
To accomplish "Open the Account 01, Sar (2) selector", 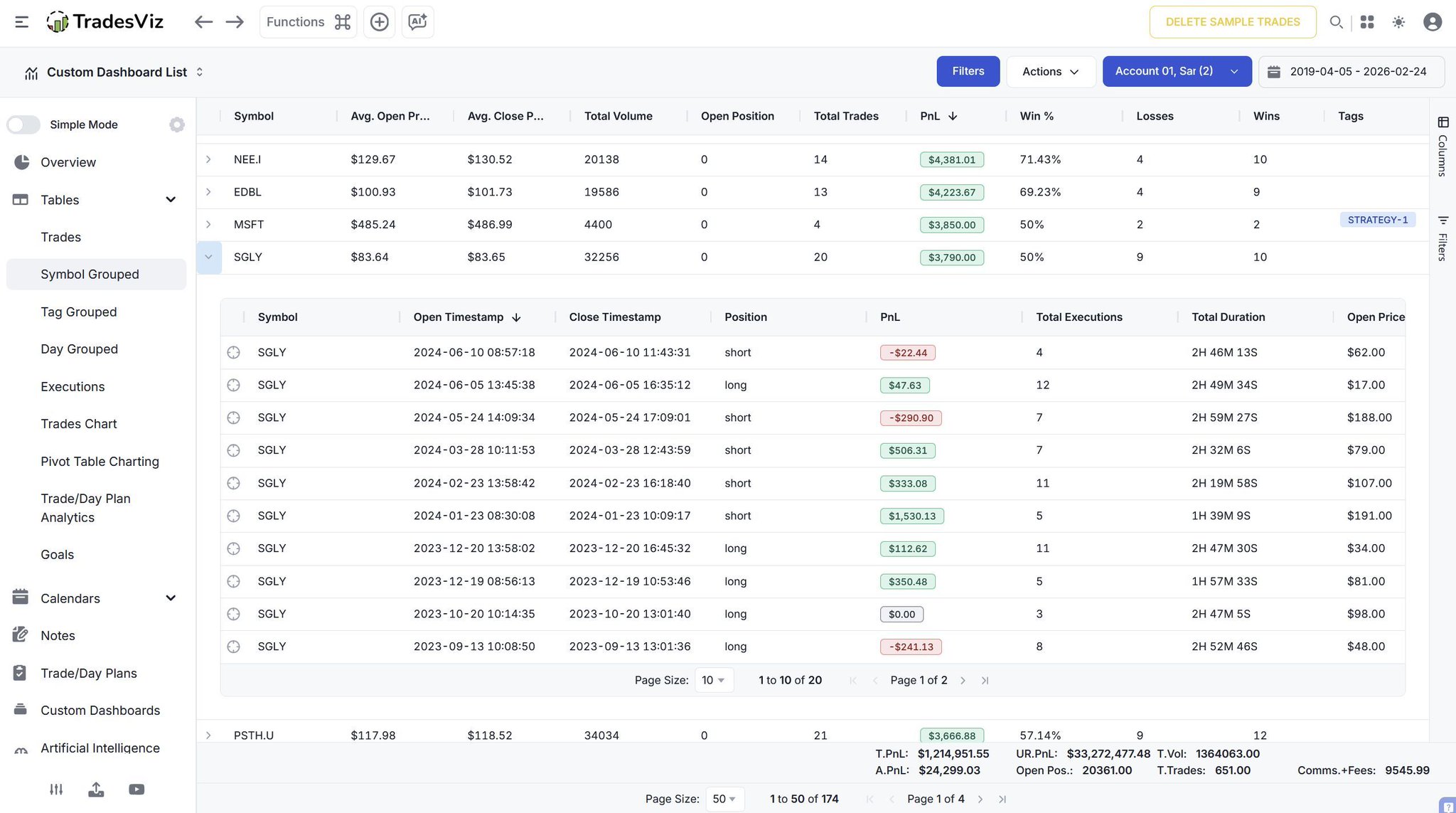I will click(x=1176, y=72).
